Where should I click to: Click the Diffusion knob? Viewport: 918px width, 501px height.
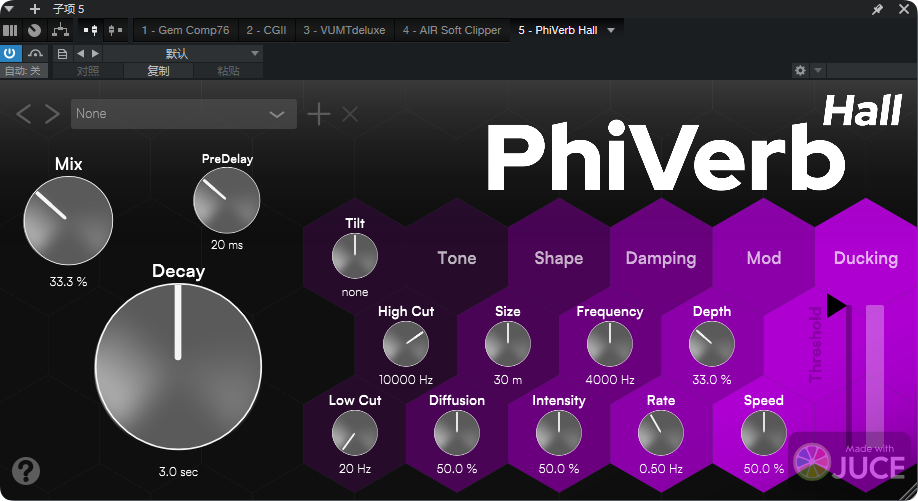click(x=457, y=433)
